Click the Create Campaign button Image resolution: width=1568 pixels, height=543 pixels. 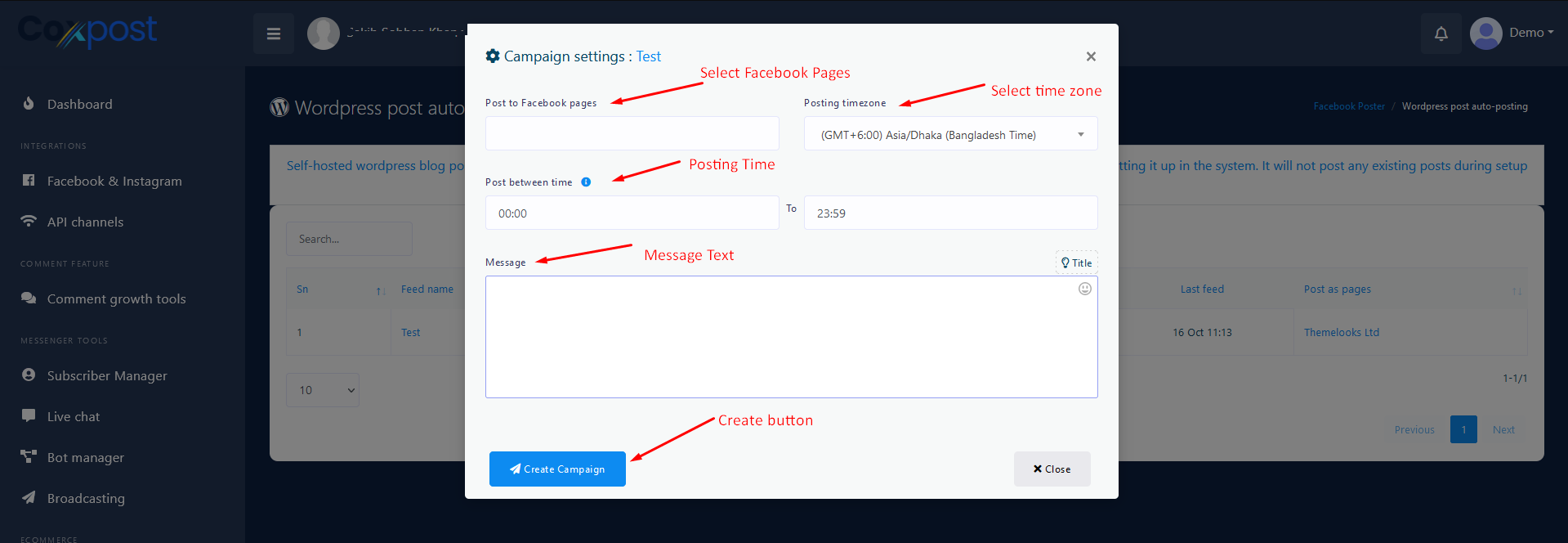[x=557, y=469]
